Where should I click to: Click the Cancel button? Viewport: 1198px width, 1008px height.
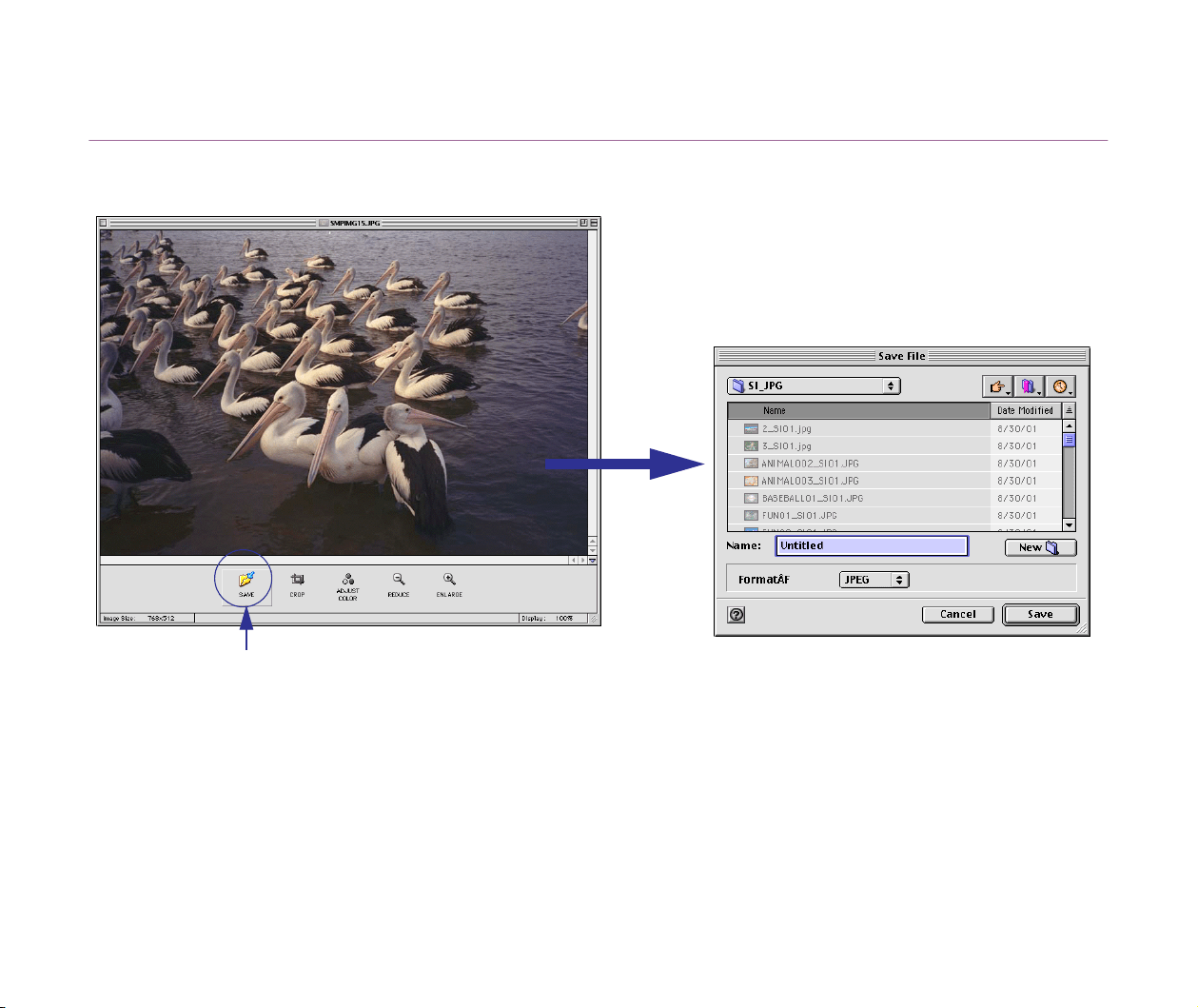click(x=958, y=614)
